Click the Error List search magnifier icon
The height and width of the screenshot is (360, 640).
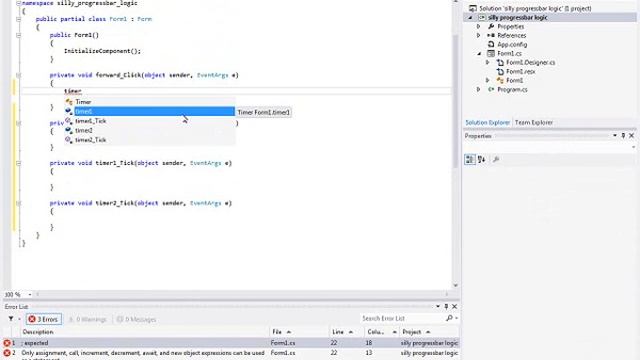pos(449,318)
